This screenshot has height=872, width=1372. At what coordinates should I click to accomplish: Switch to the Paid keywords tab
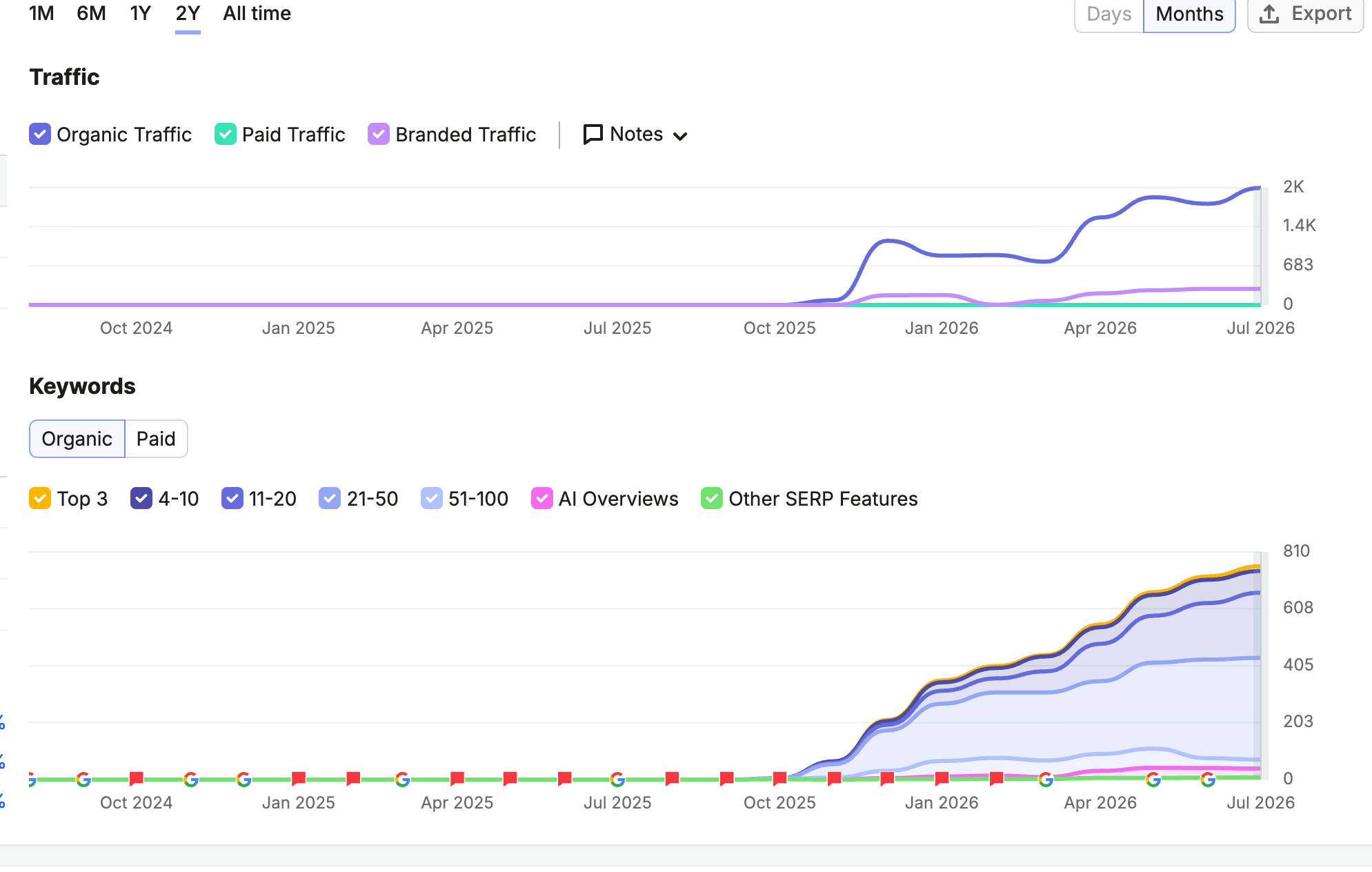click(156, 439)
